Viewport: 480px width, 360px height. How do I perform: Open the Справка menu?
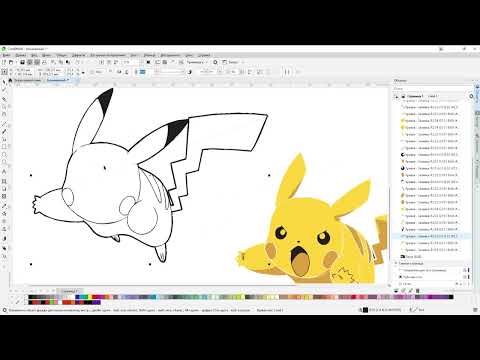pos(204,55)
